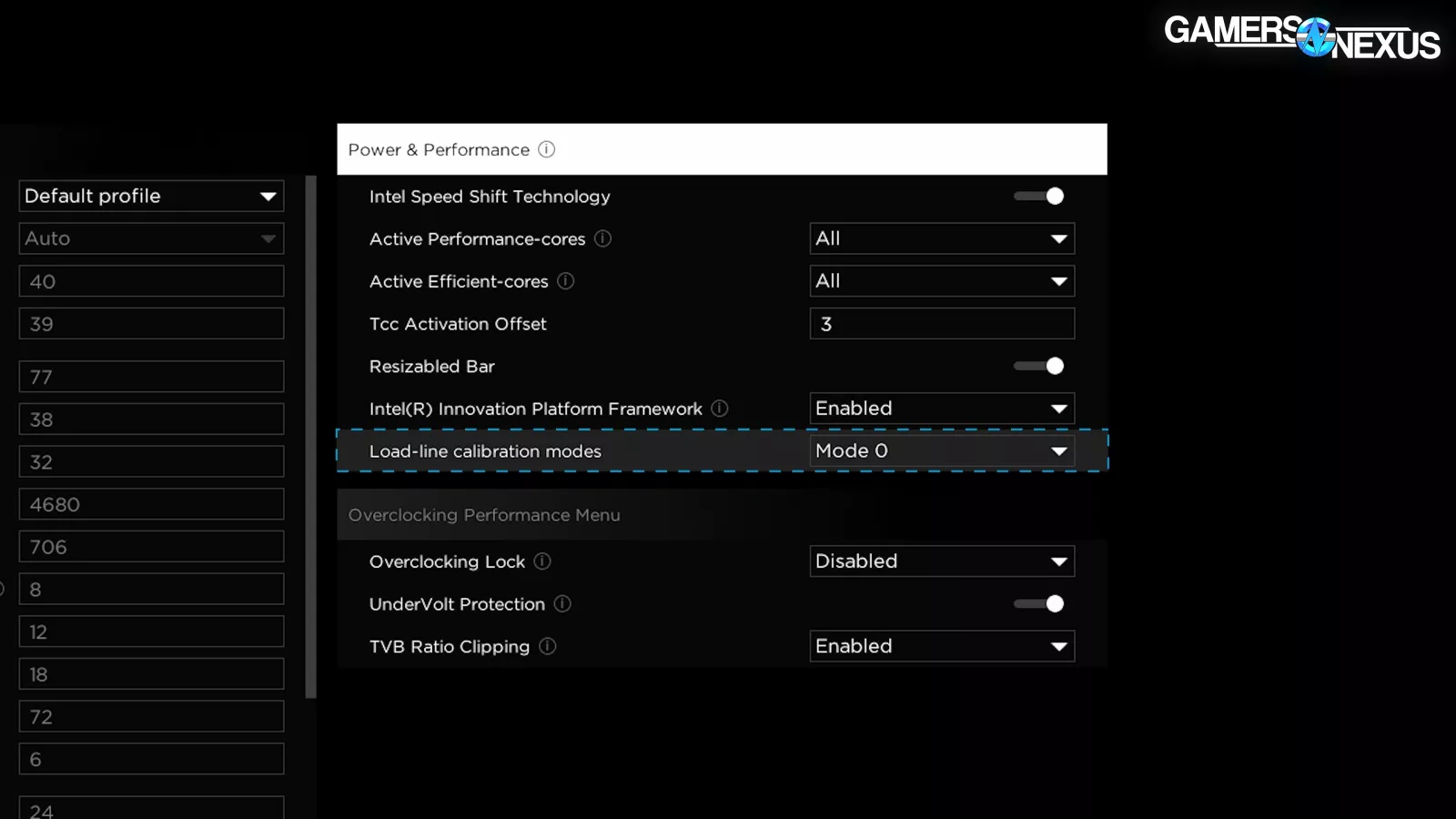1456x819 pixels.
Task: Click info icon next to Overclocking Lock
Action: (x=542, y=561)
